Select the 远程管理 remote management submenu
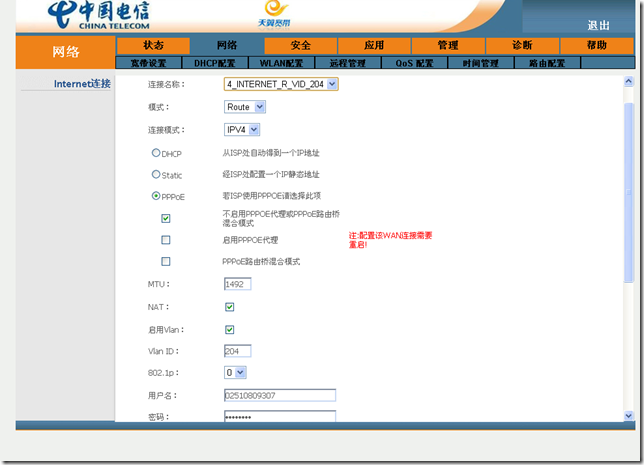644x465 pixels. (x=348, y=63)
